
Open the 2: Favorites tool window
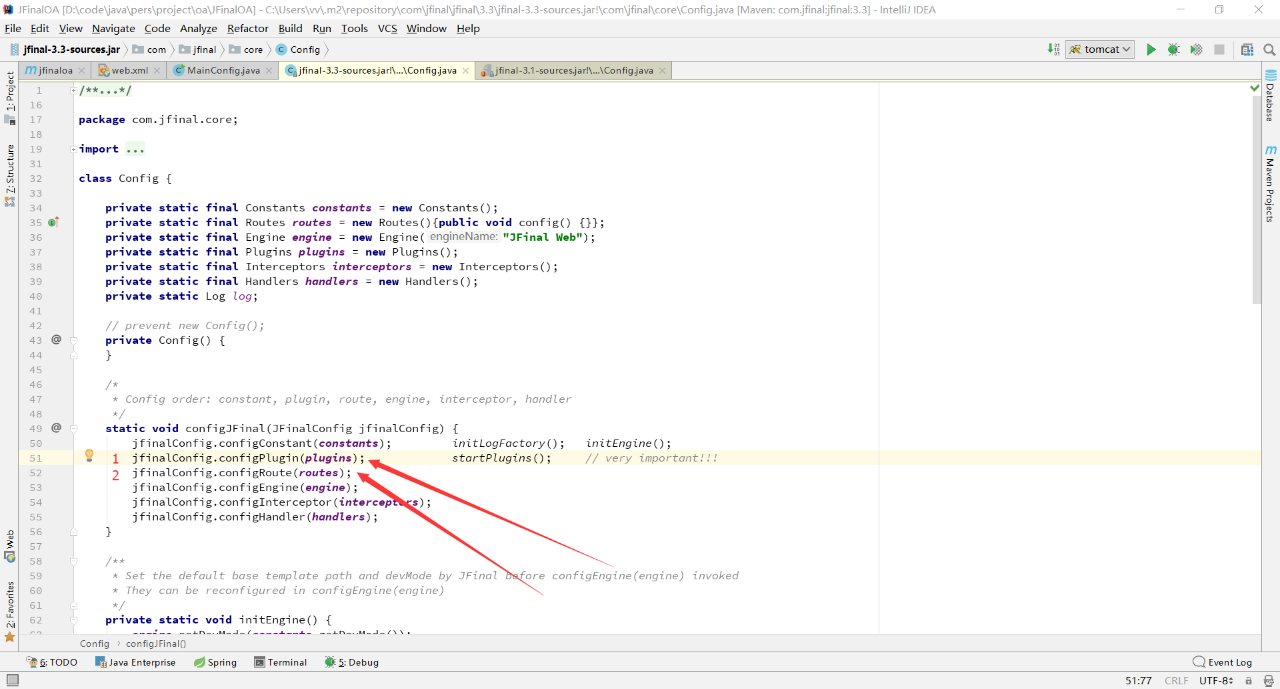pyautogui.click(x=10, y=611)
